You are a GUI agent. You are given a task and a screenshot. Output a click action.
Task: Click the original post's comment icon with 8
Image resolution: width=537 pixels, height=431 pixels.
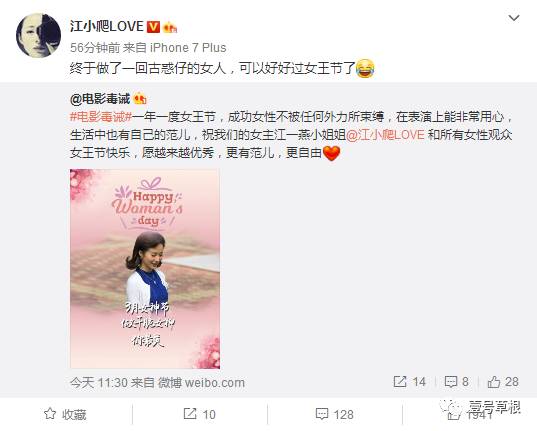pos(457,382)
